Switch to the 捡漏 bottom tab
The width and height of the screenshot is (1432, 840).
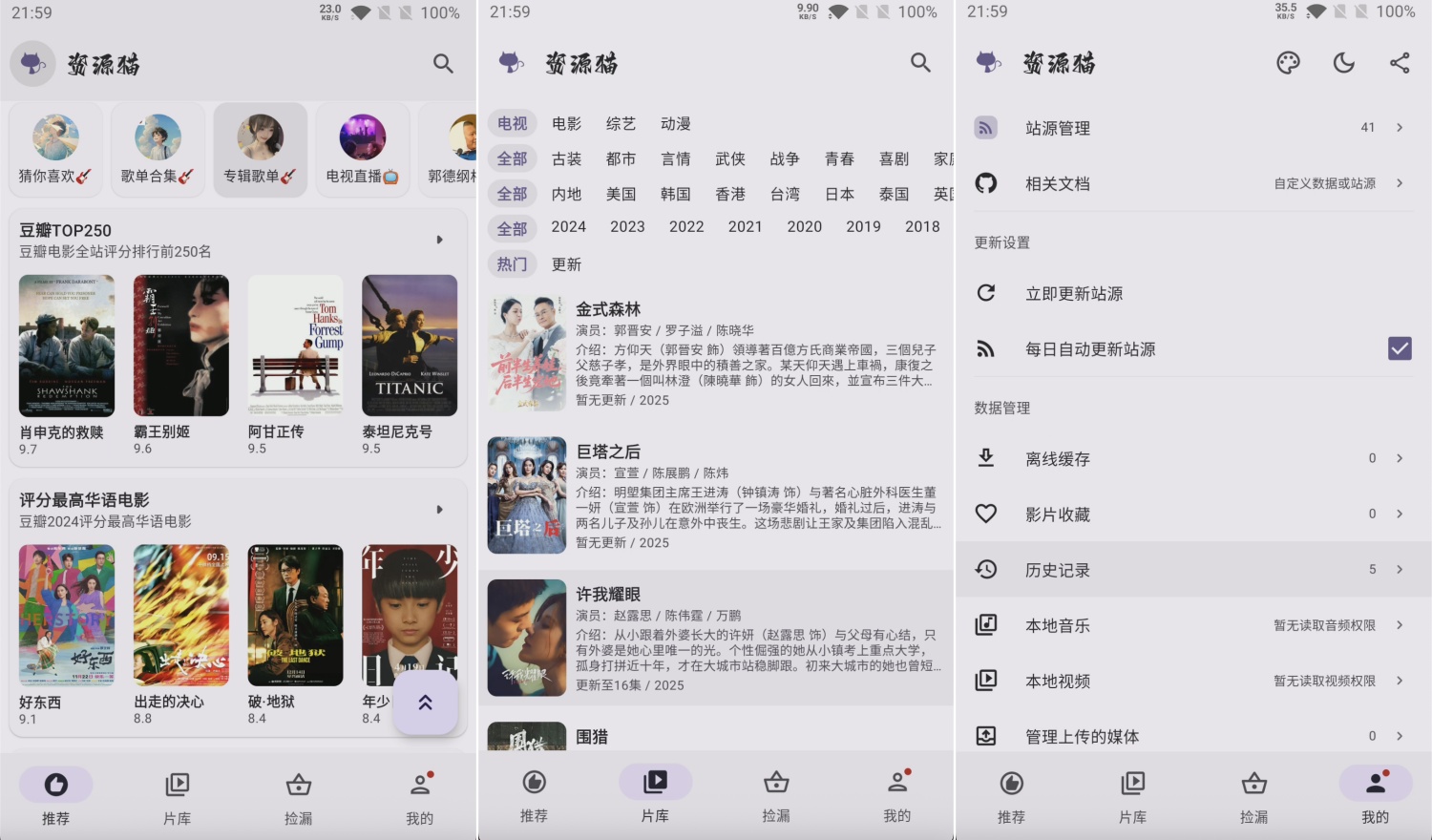point(298,795)
